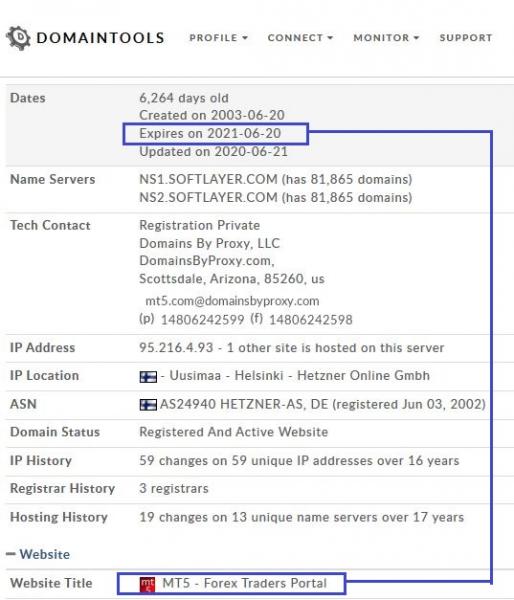
Task: Click the fax number 14806242598
Action: 311,320
